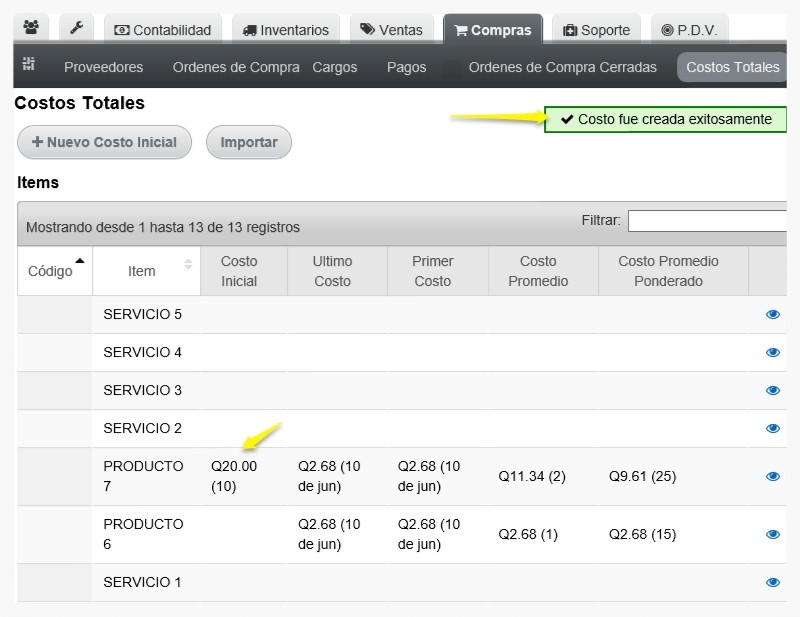The image size is (800, 617).
Task: View details eye icon for SERVICIO 5
Action: [x=772, y=314]
